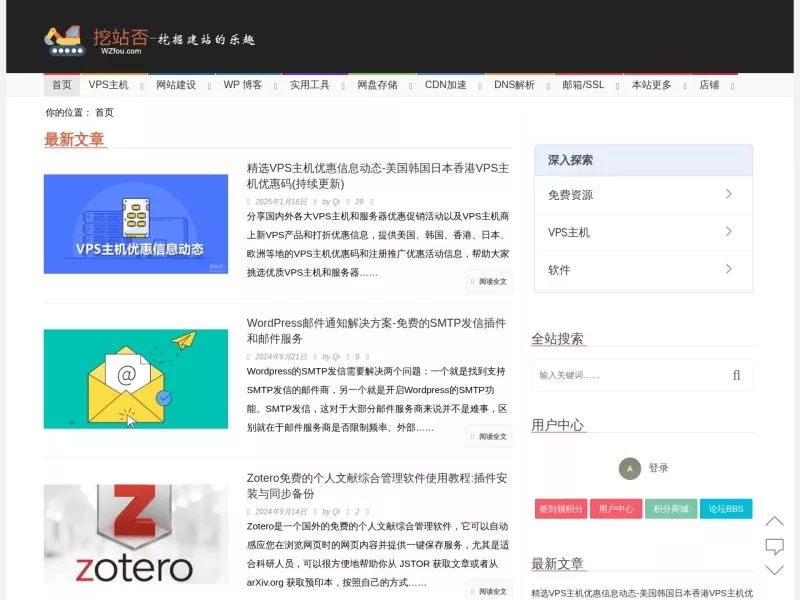800x600 pixels.
Task: Click date 2025年1月16日 of VPS article
Action: click(x=281, y=202)
